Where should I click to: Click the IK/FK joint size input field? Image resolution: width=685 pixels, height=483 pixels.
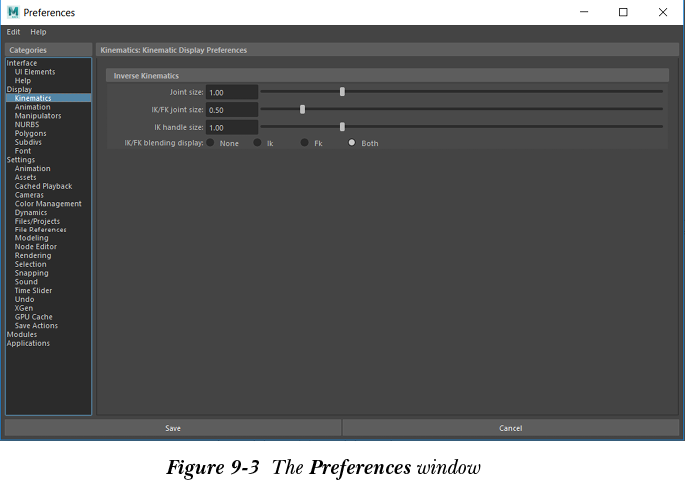click(x=232, y=110)
